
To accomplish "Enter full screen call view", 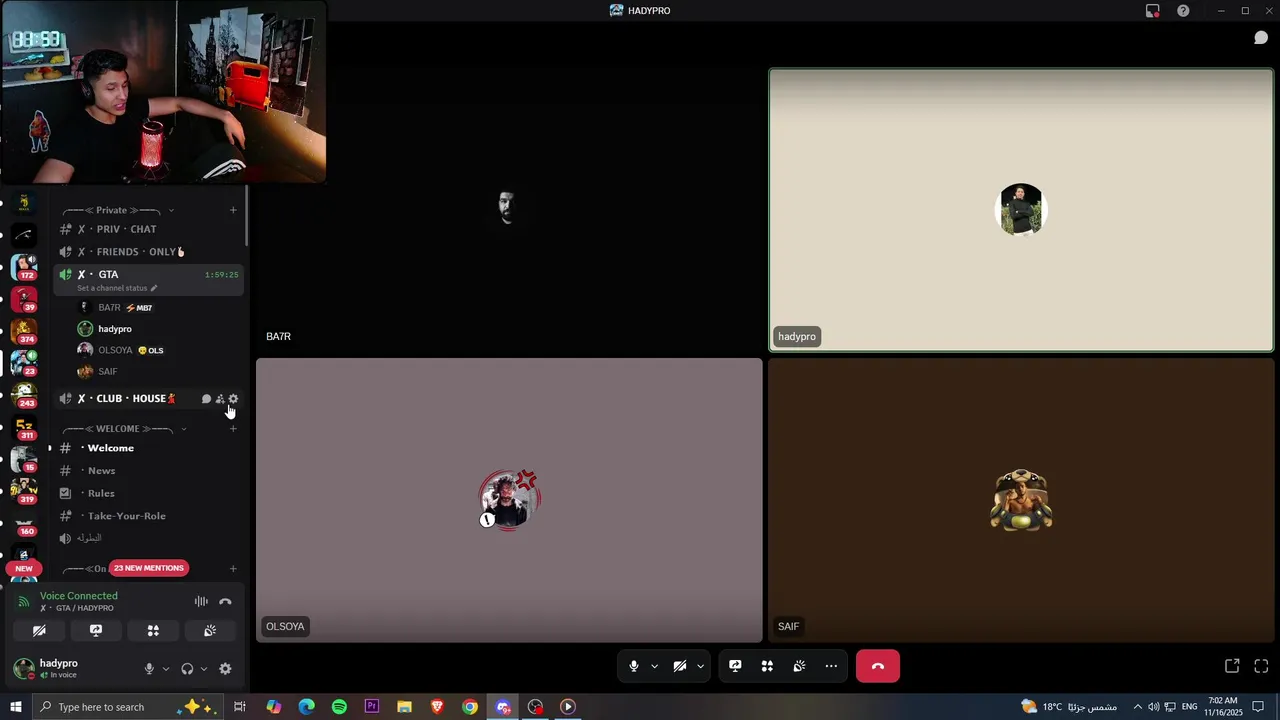I will (x=1261, y=666).
